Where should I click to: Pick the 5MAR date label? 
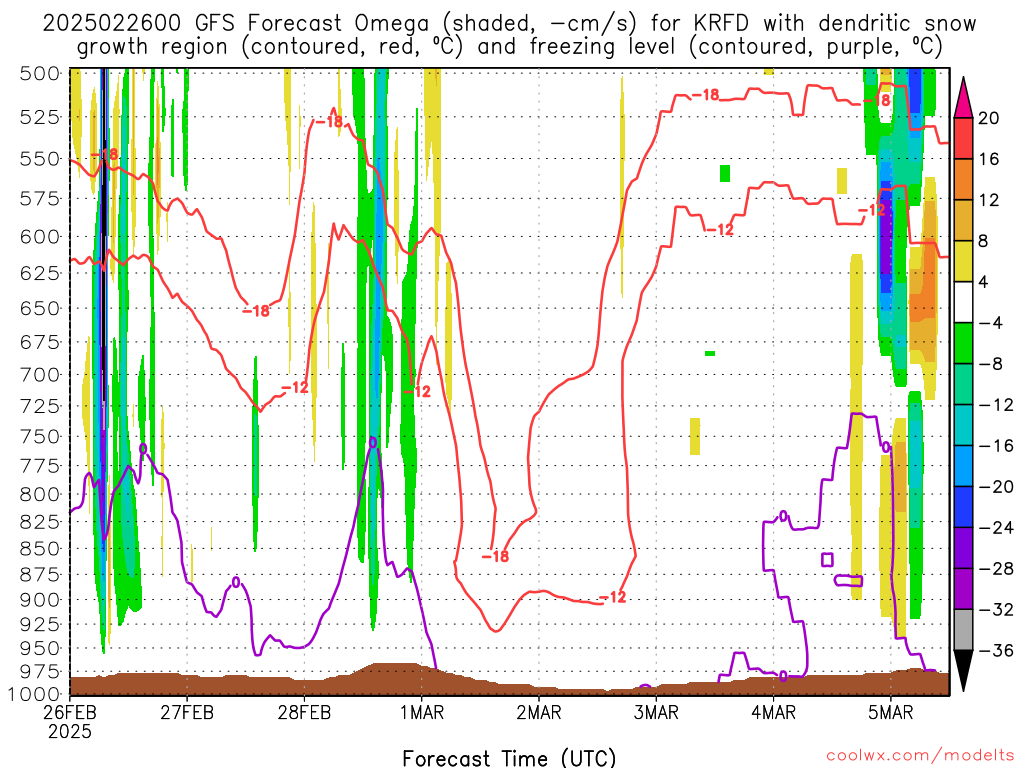click(891, 712)
